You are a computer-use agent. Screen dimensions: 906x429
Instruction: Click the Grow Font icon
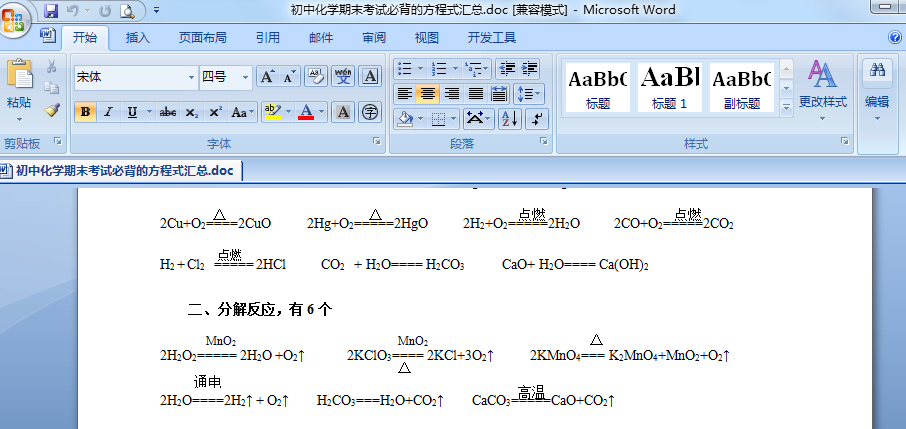267,77
